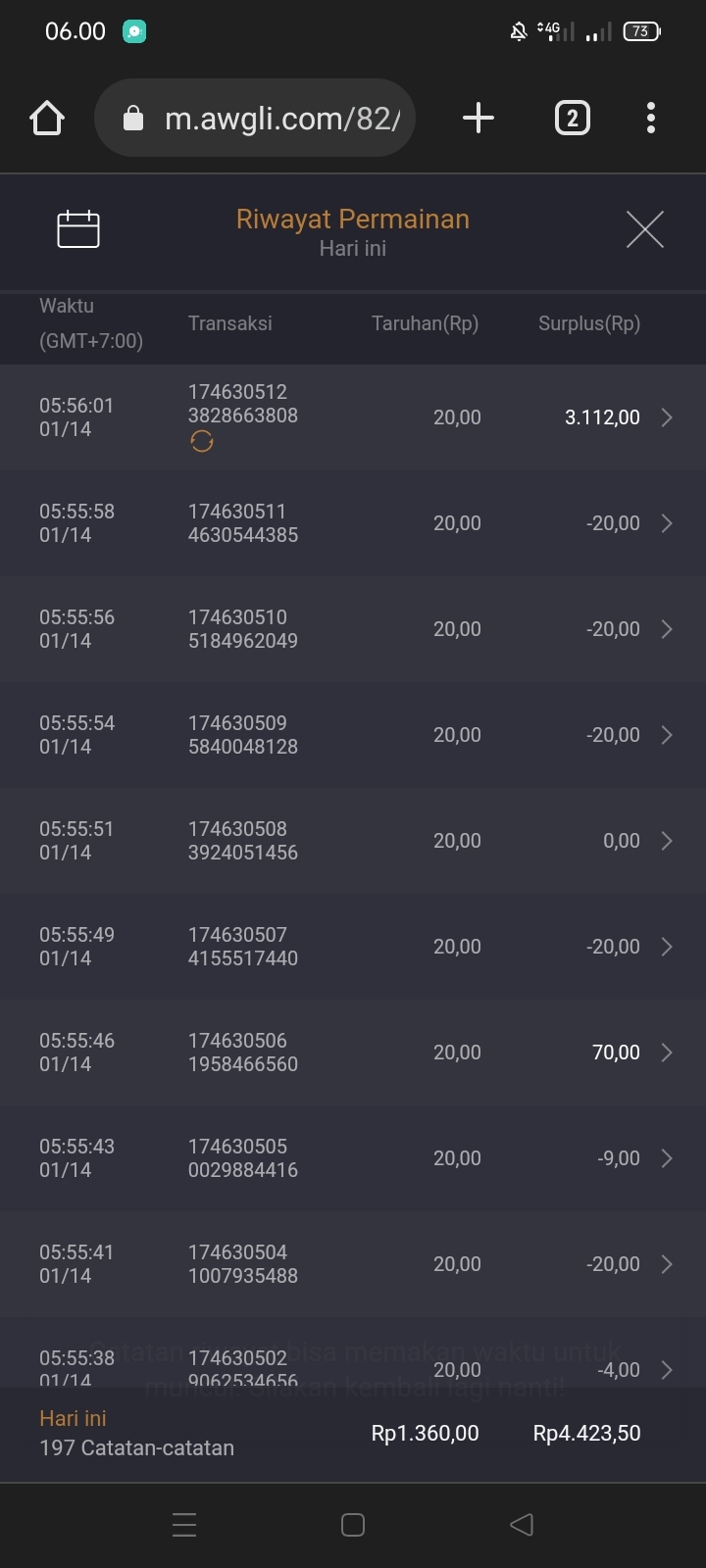This screenshot has height=1568, width=706.
Task: Tap the Riwayat Permainan title
Action: click(353, 220)
